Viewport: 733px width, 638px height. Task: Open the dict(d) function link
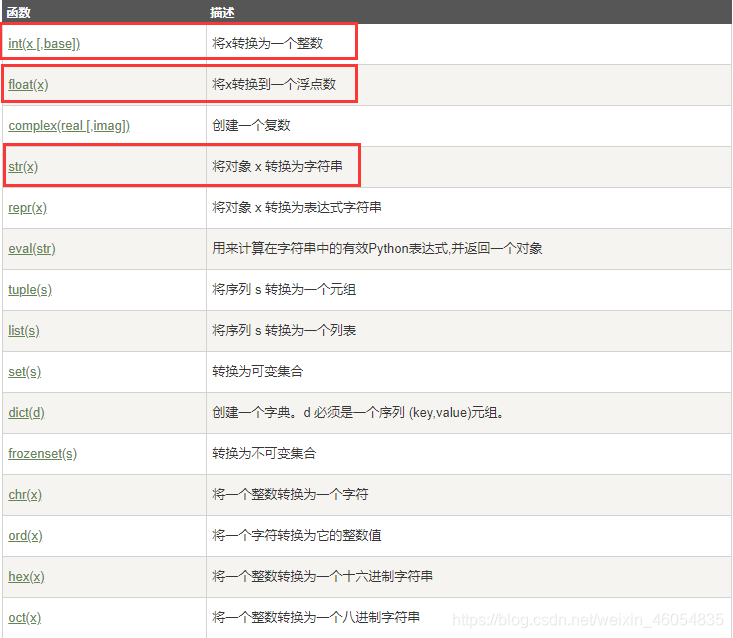(x=26, y=413)
